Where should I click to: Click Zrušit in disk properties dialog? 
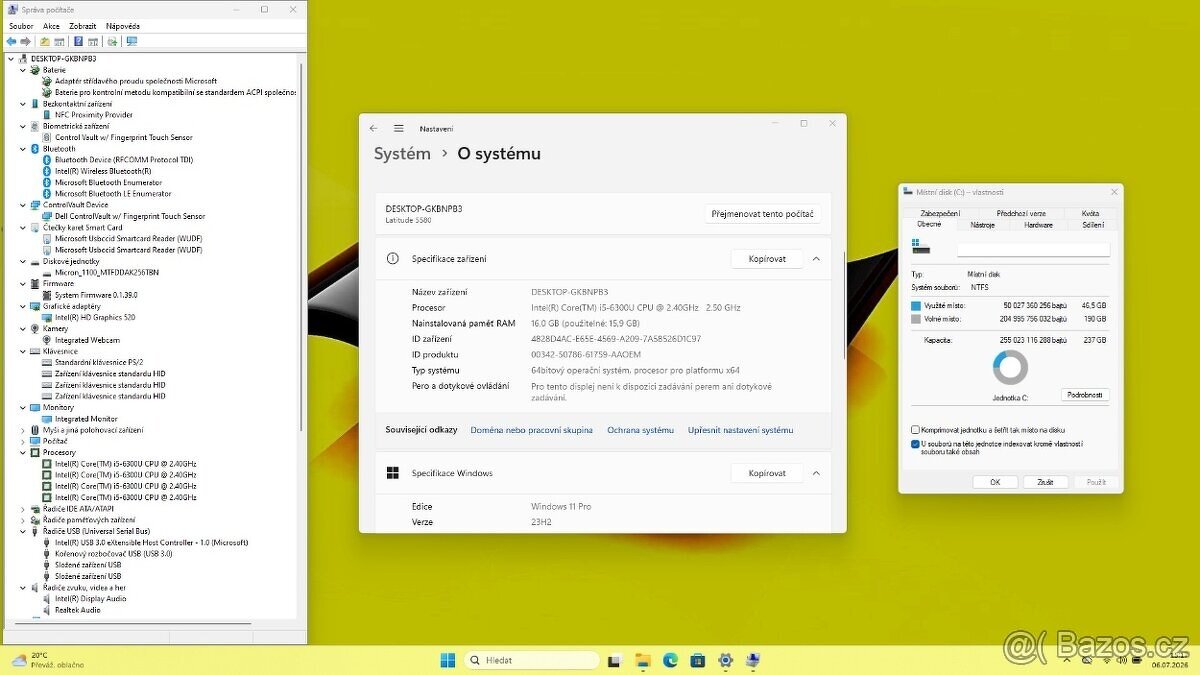(1045, 482)
